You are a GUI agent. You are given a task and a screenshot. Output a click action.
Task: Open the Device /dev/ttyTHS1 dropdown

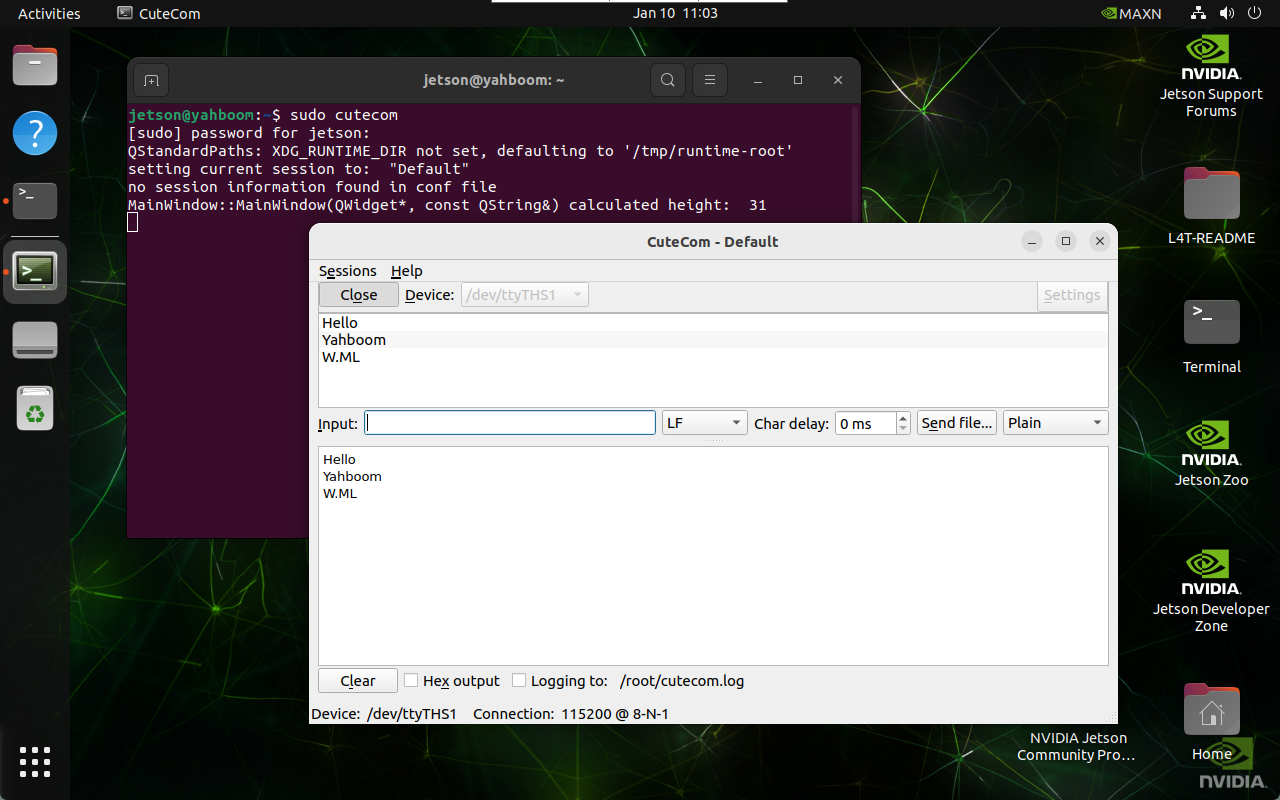tap(524, 295)
